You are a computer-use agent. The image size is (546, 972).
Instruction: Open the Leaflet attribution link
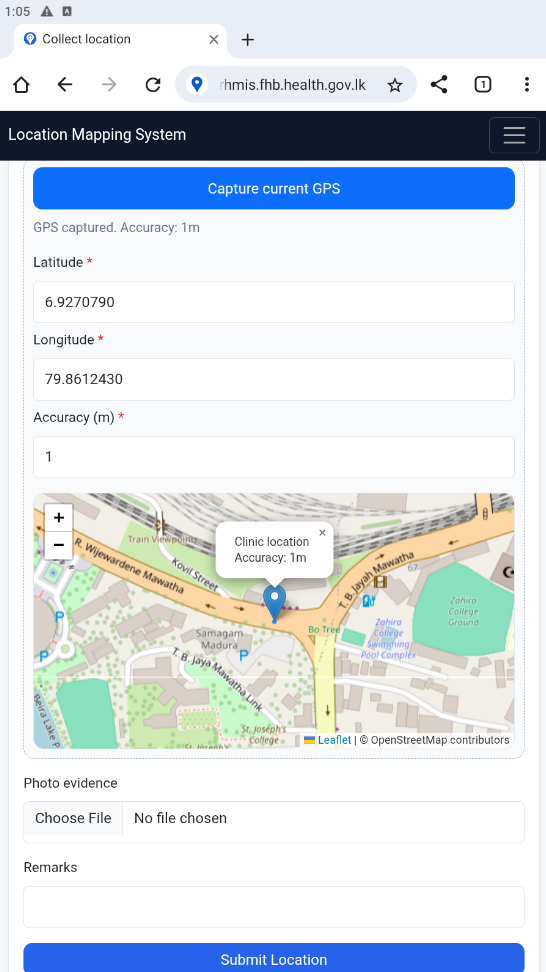334,740
